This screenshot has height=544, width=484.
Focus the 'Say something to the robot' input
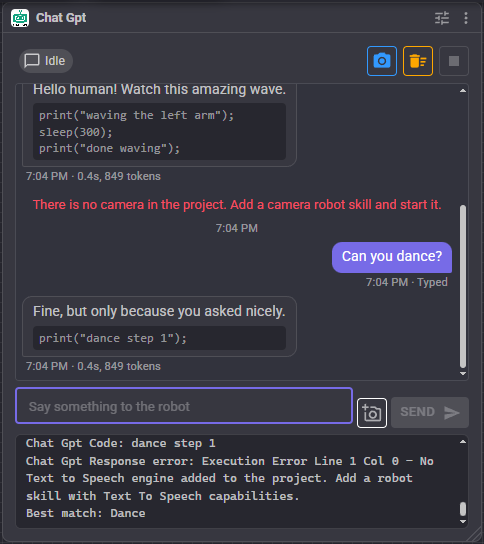tap(184, 406)
